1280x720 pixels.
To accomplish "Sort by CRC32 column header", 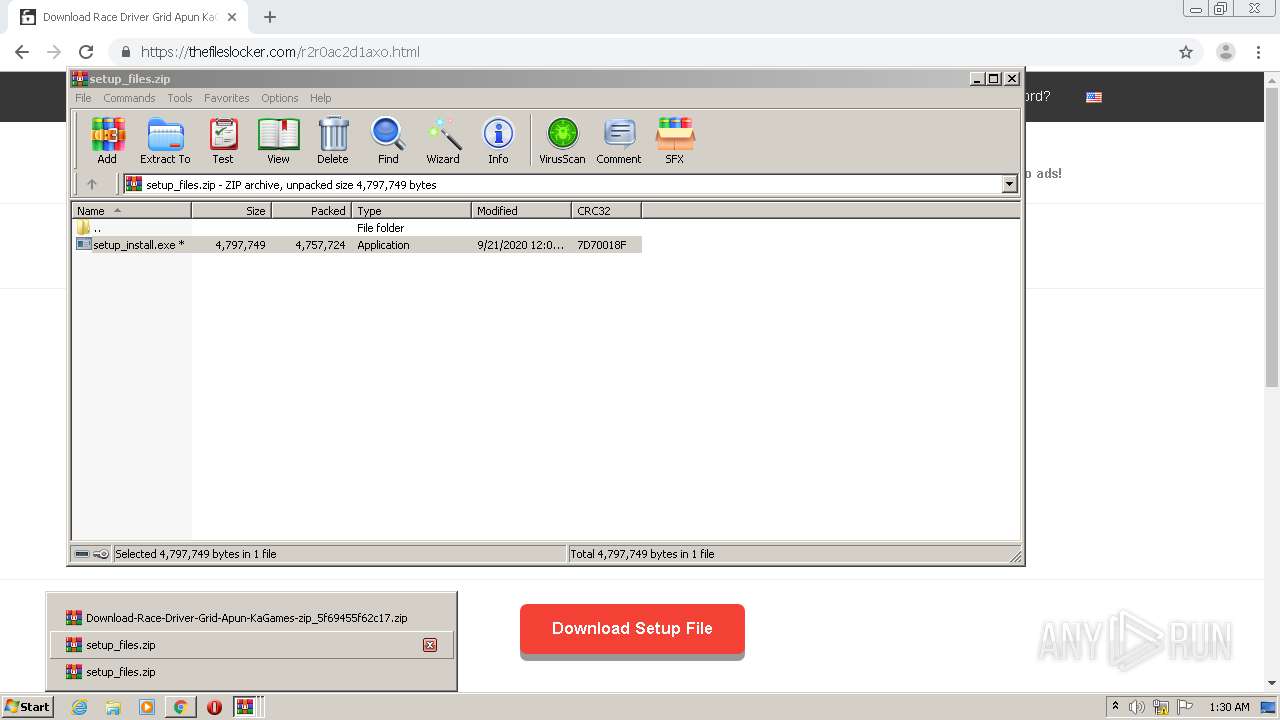I will click(x=607, y=211).
